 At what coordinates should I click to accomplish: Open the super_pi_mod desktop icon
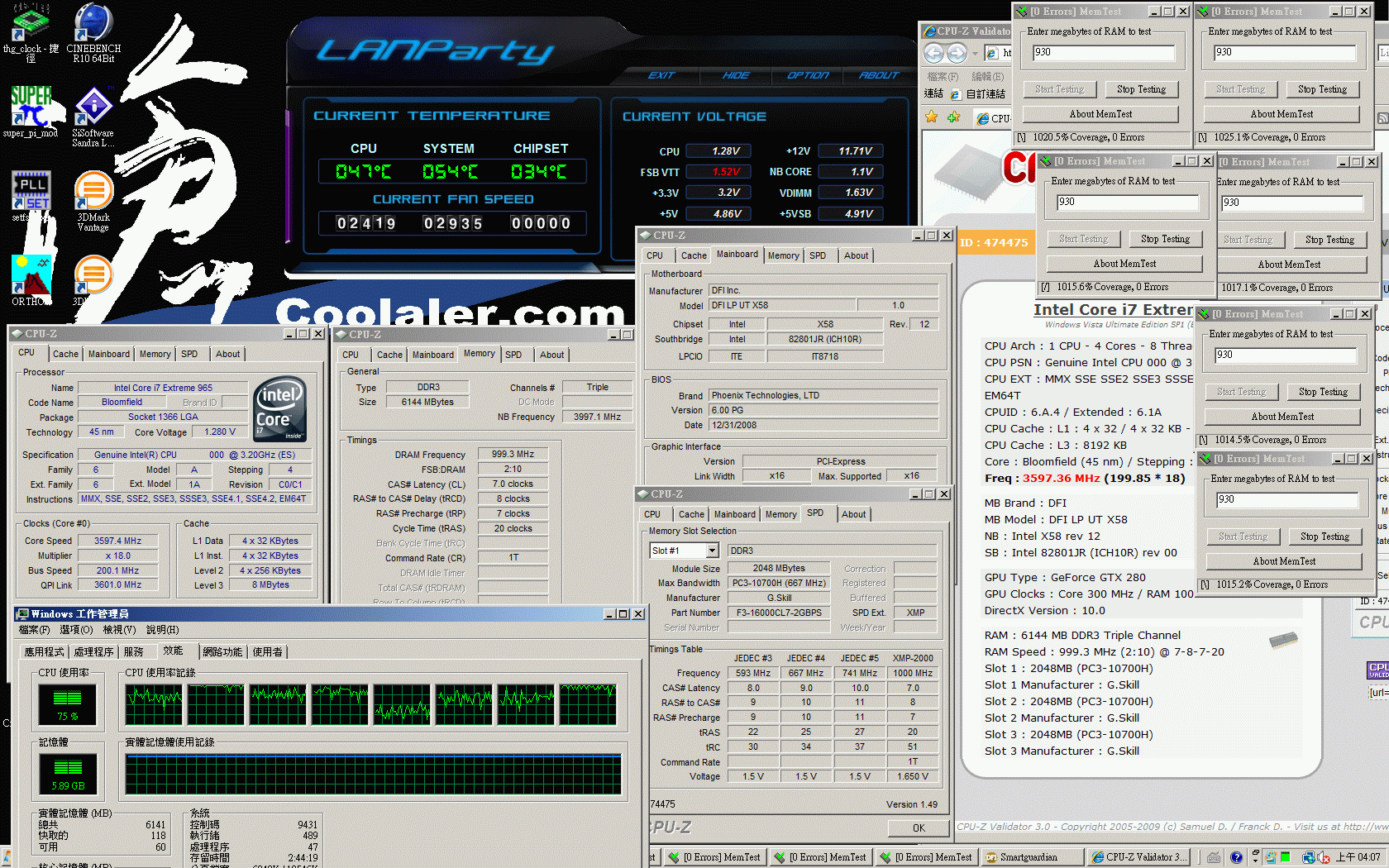click(31, 111)
